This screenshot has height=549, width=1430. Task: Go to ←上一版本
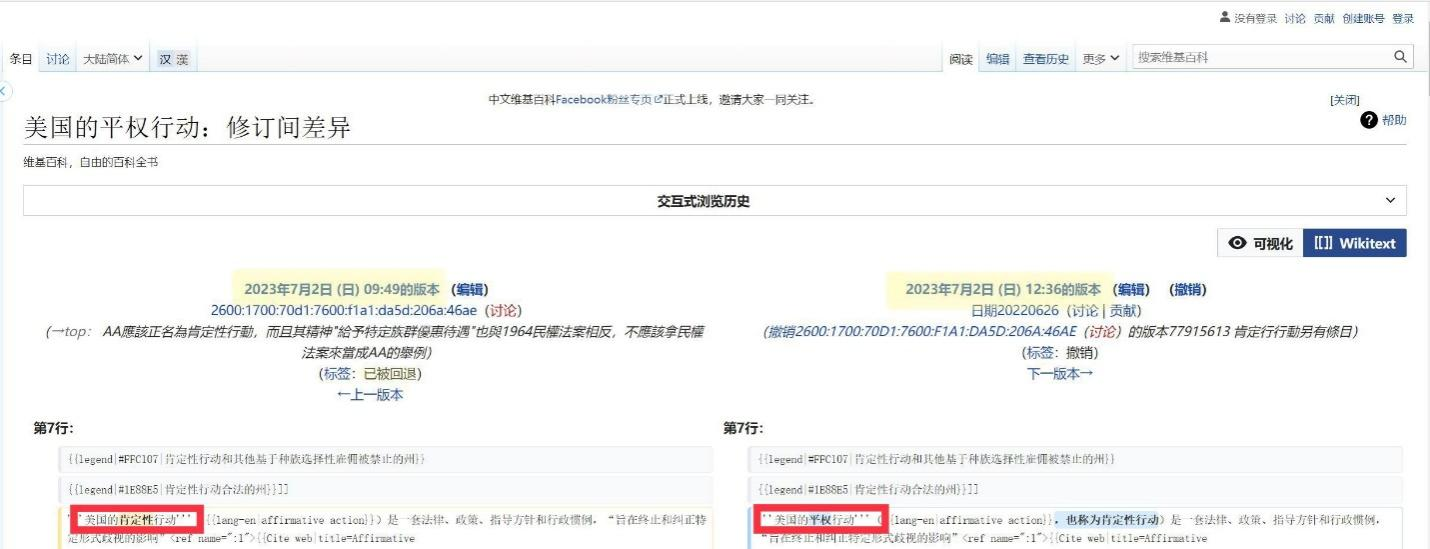click(x=369, y=394)
